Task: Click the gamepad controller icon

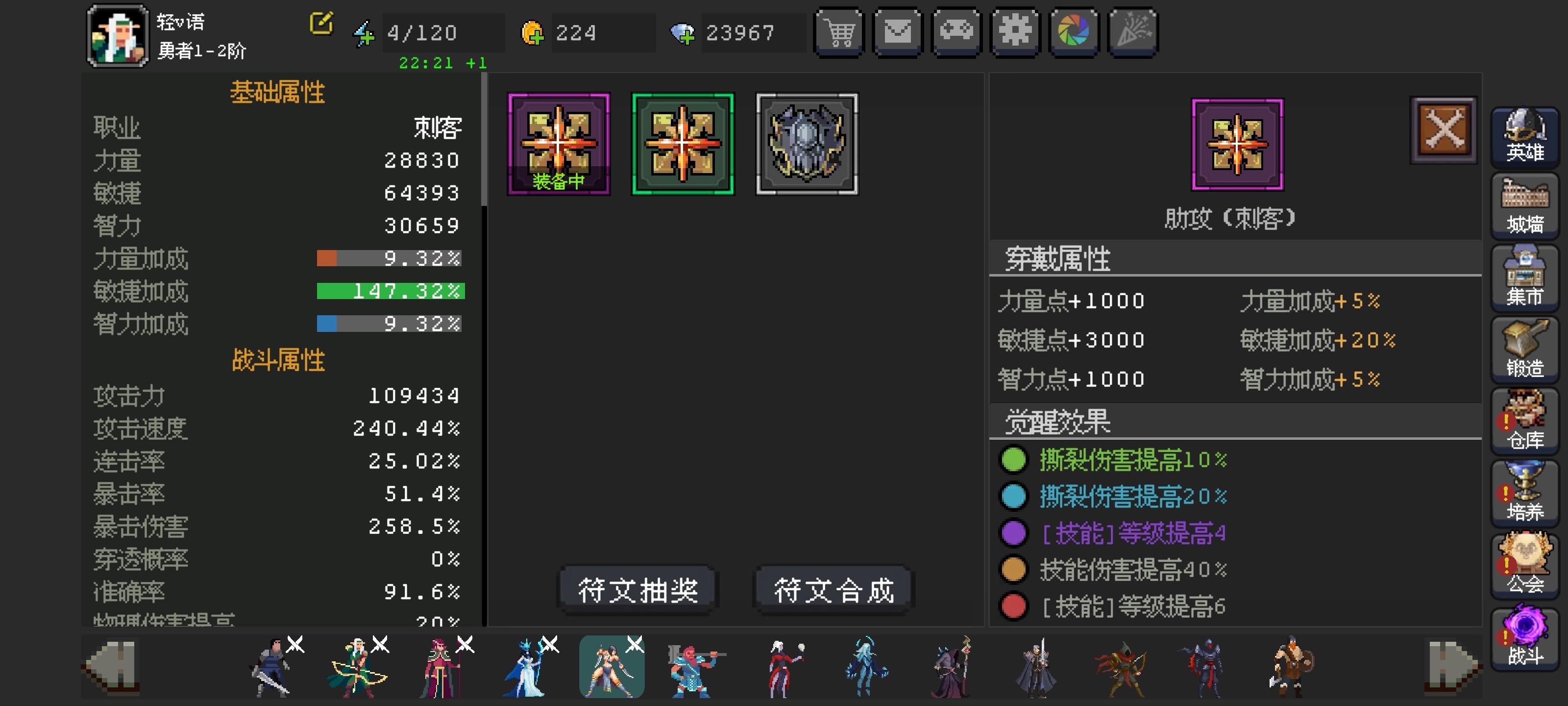Action: (956, 32)
